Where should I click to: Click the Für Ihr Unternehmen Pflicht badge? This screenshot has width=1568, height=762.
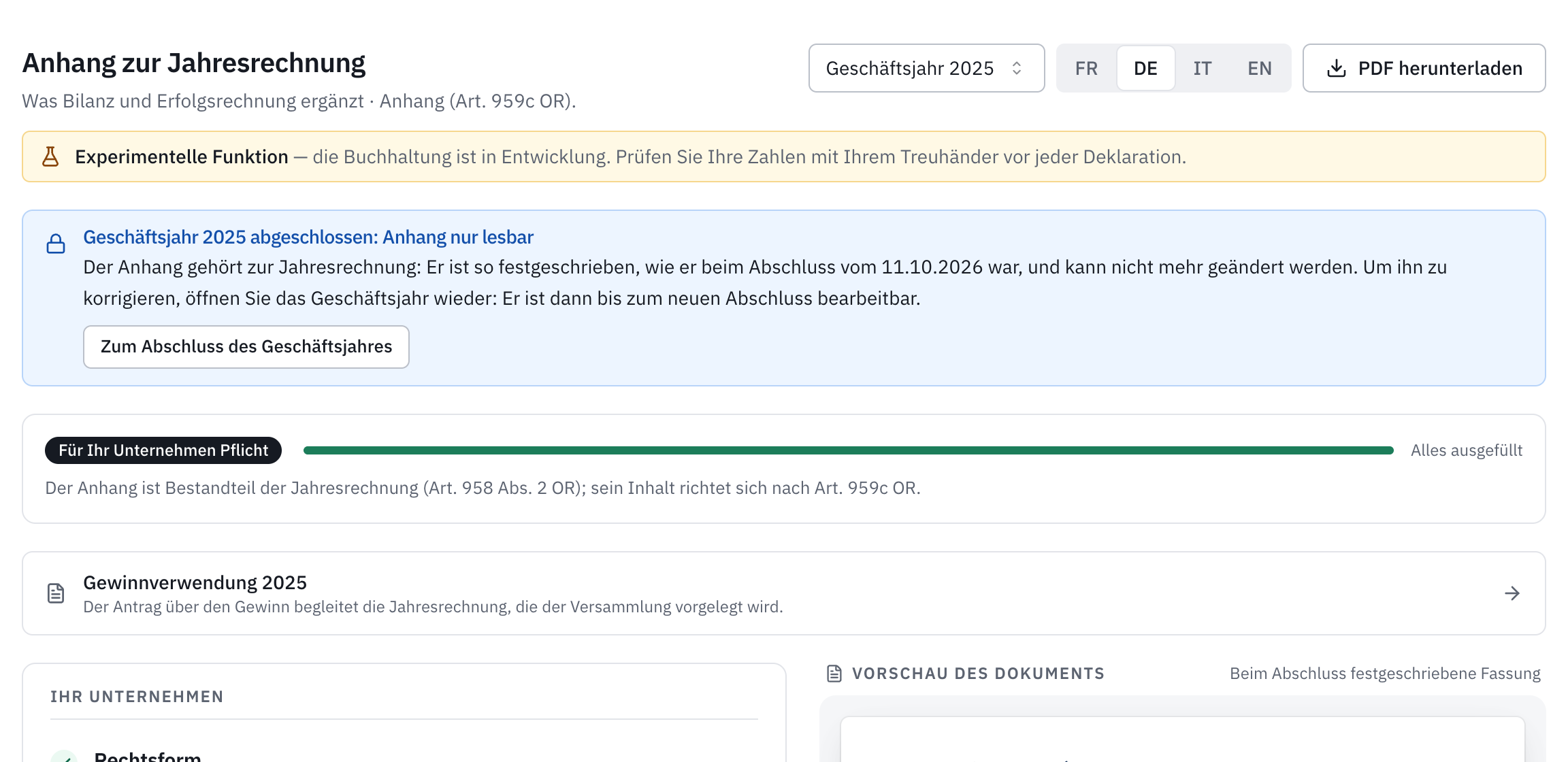click(163, 450)
